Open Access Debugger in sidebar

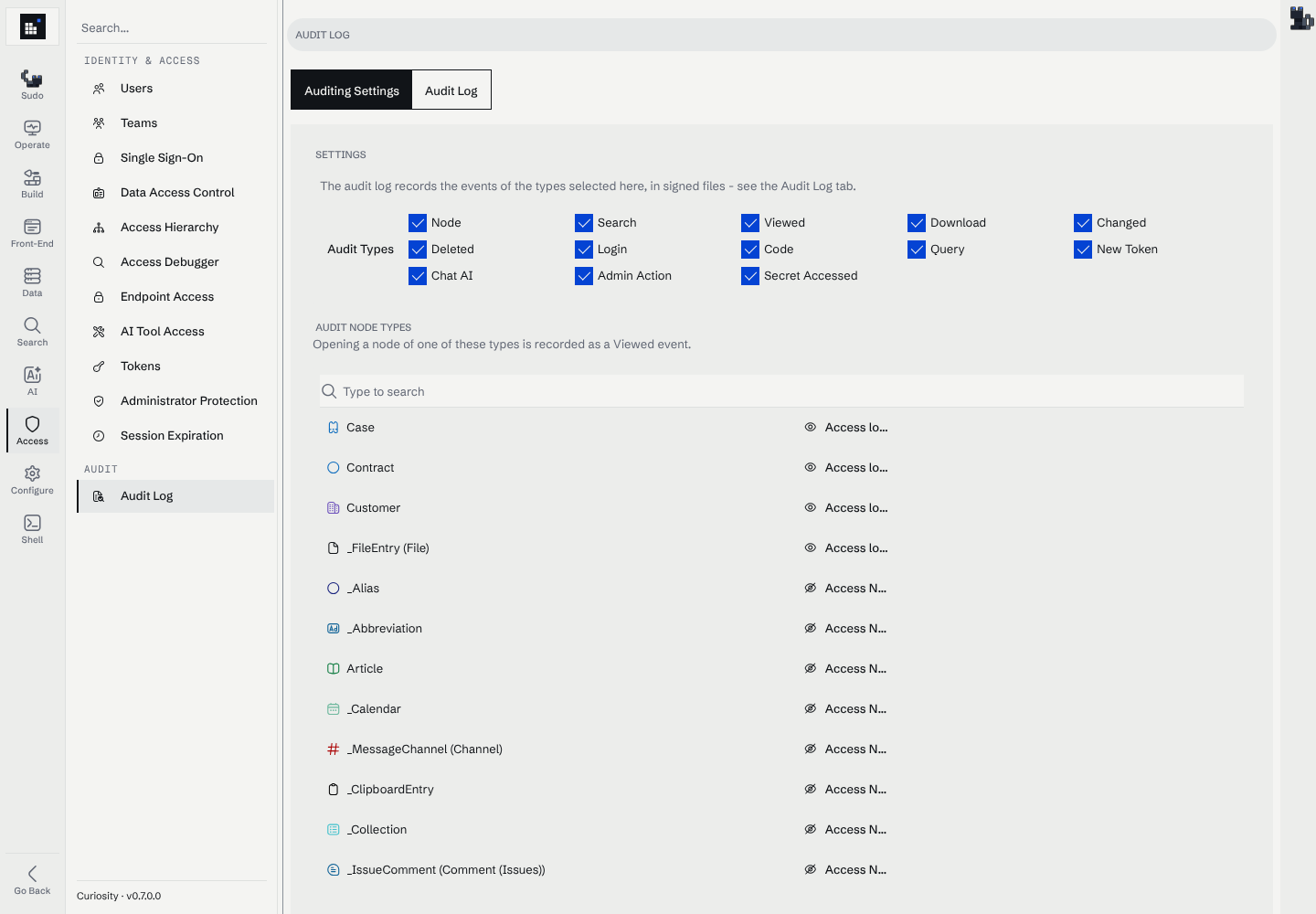point(175,262)
